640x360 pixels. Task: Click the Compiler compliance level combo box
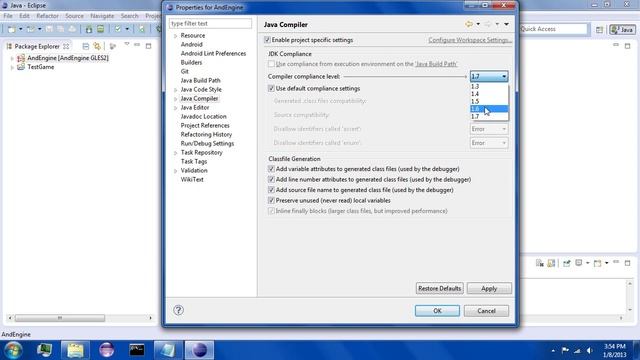coord(489,76)
